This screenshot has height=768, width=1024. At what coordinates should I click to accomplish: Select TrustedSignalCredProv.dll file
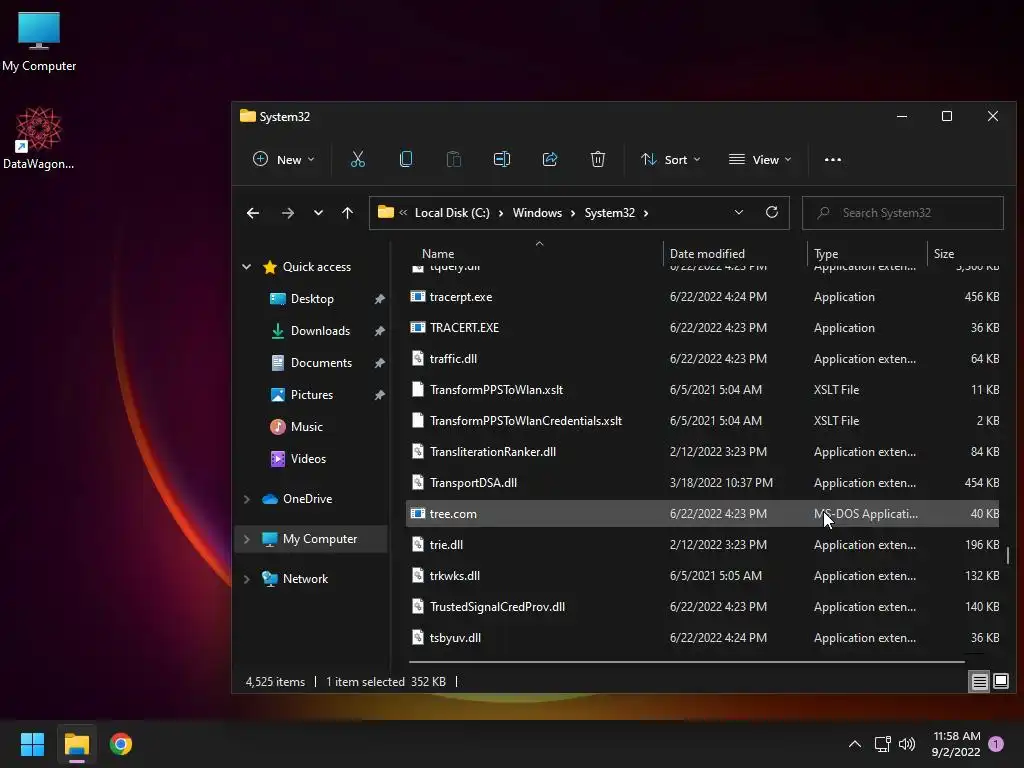(x=703, y=607)
